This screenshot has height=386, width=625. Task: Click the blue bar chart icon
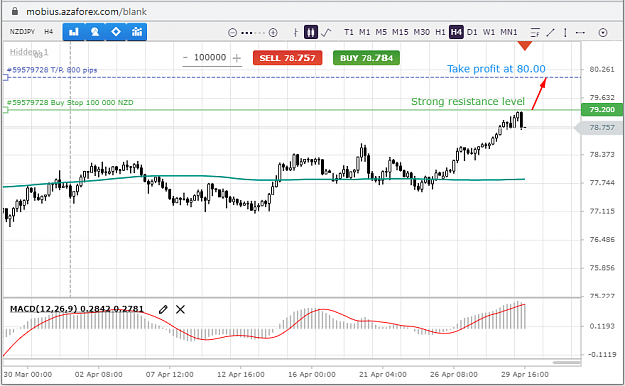pyautogui.click(x=74, y=32)
